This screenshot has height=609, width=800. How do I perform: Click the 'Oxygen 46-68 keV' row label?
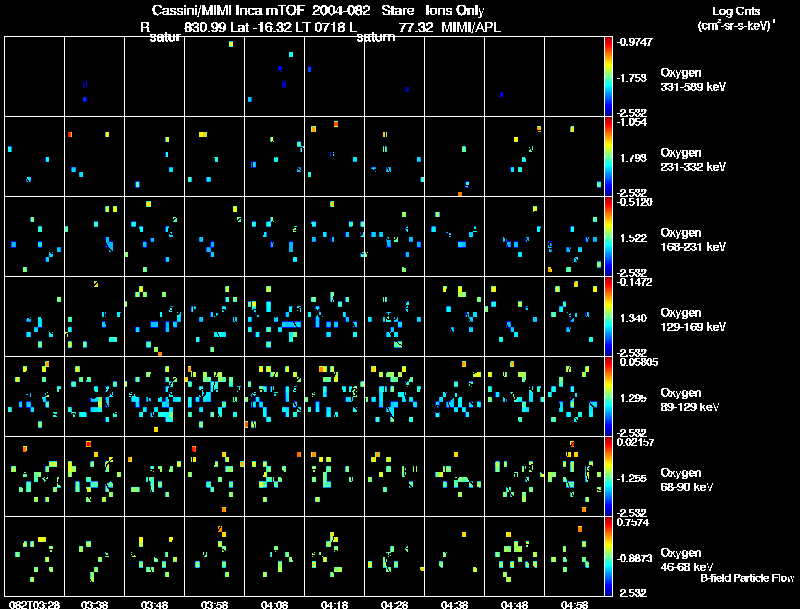tap(687, 560)
